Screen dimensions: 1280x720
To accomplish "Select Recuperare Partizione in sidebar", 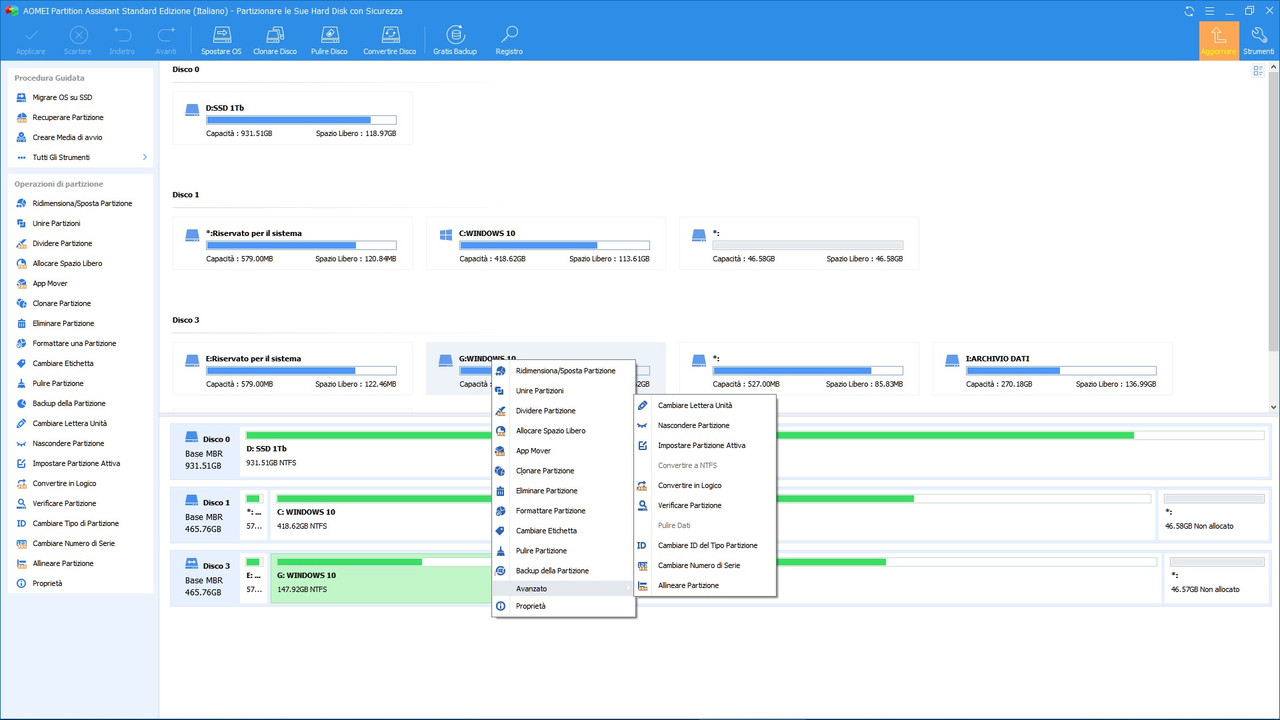I will click(x=67, y=117).
